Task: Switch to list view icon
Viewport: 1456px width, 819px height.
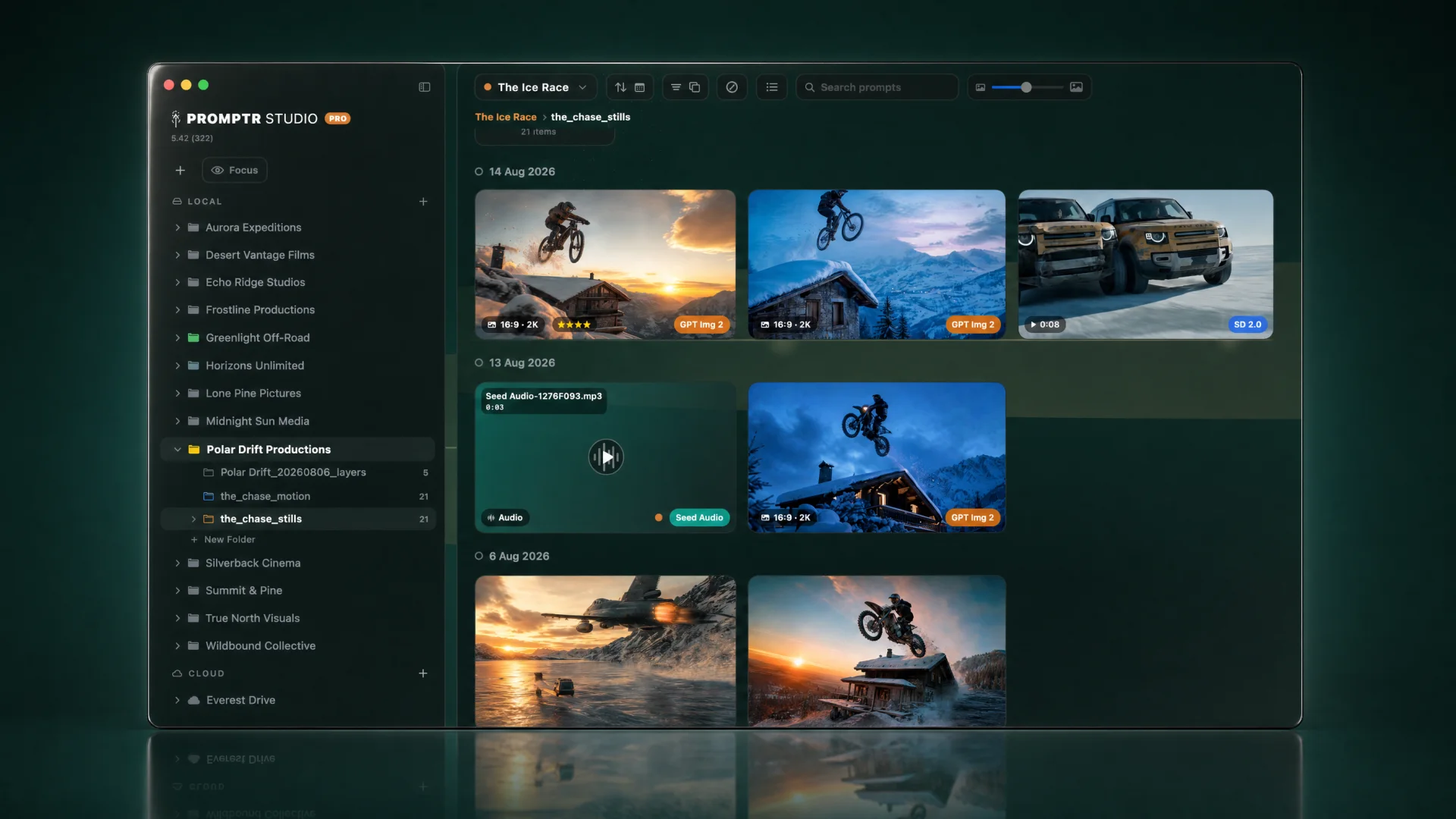Action: click(x=772, y=87)
